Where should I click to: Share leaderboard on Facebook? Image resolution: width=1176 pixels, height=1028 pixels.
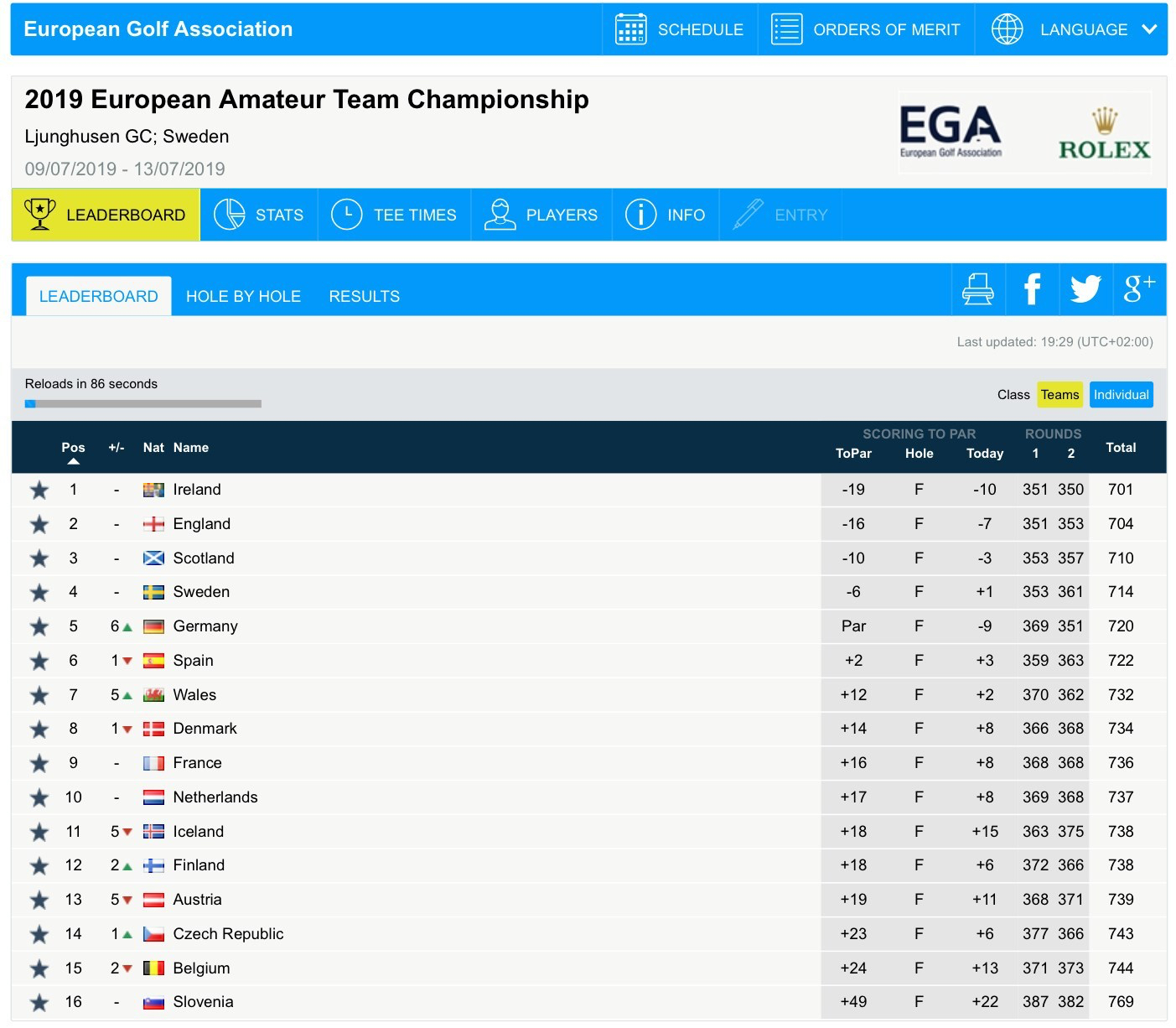coord(1032,289)
